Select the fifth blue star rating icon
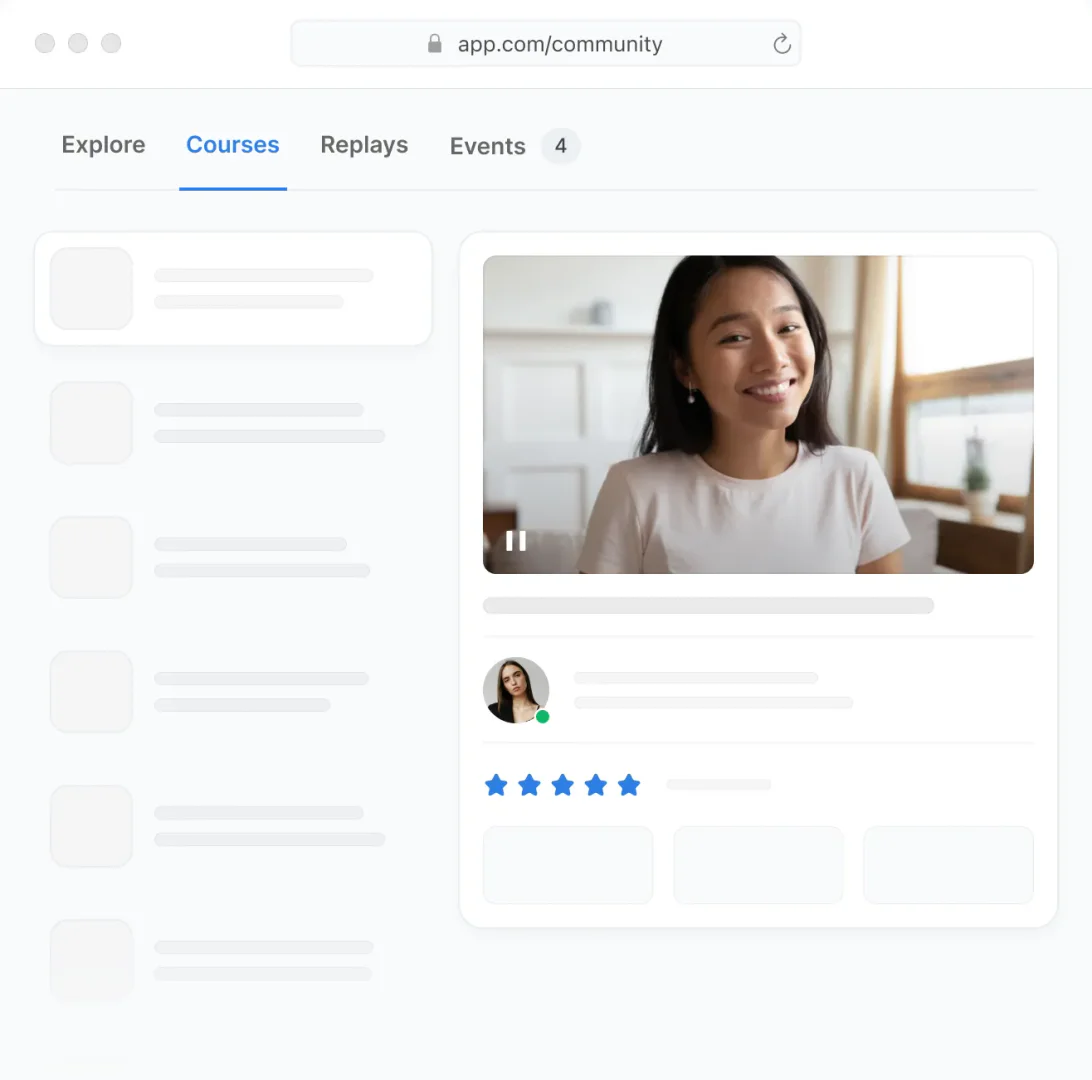 coord(629,785)
